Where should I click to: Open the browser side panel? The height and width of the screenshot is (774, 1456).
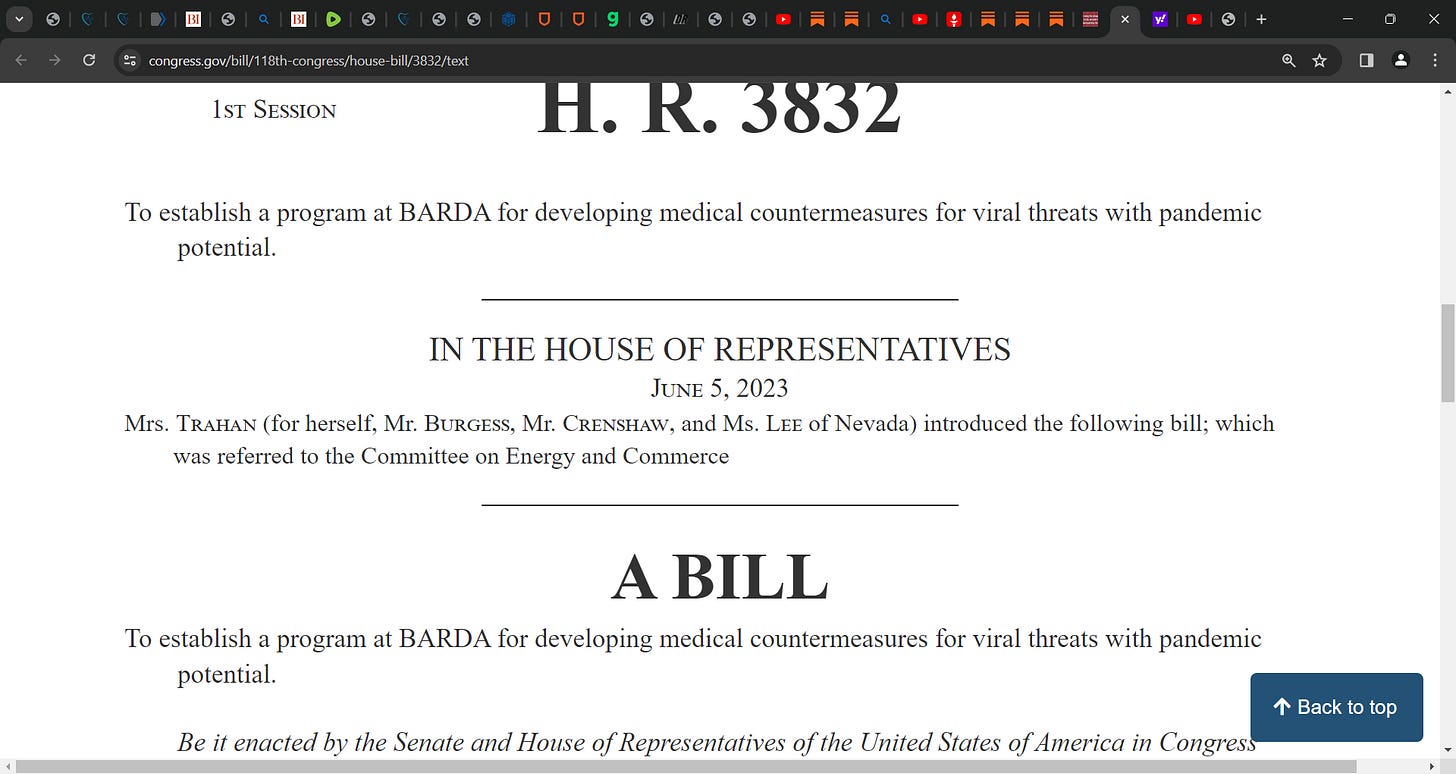pyautogui.click(x=1366, y=60)
